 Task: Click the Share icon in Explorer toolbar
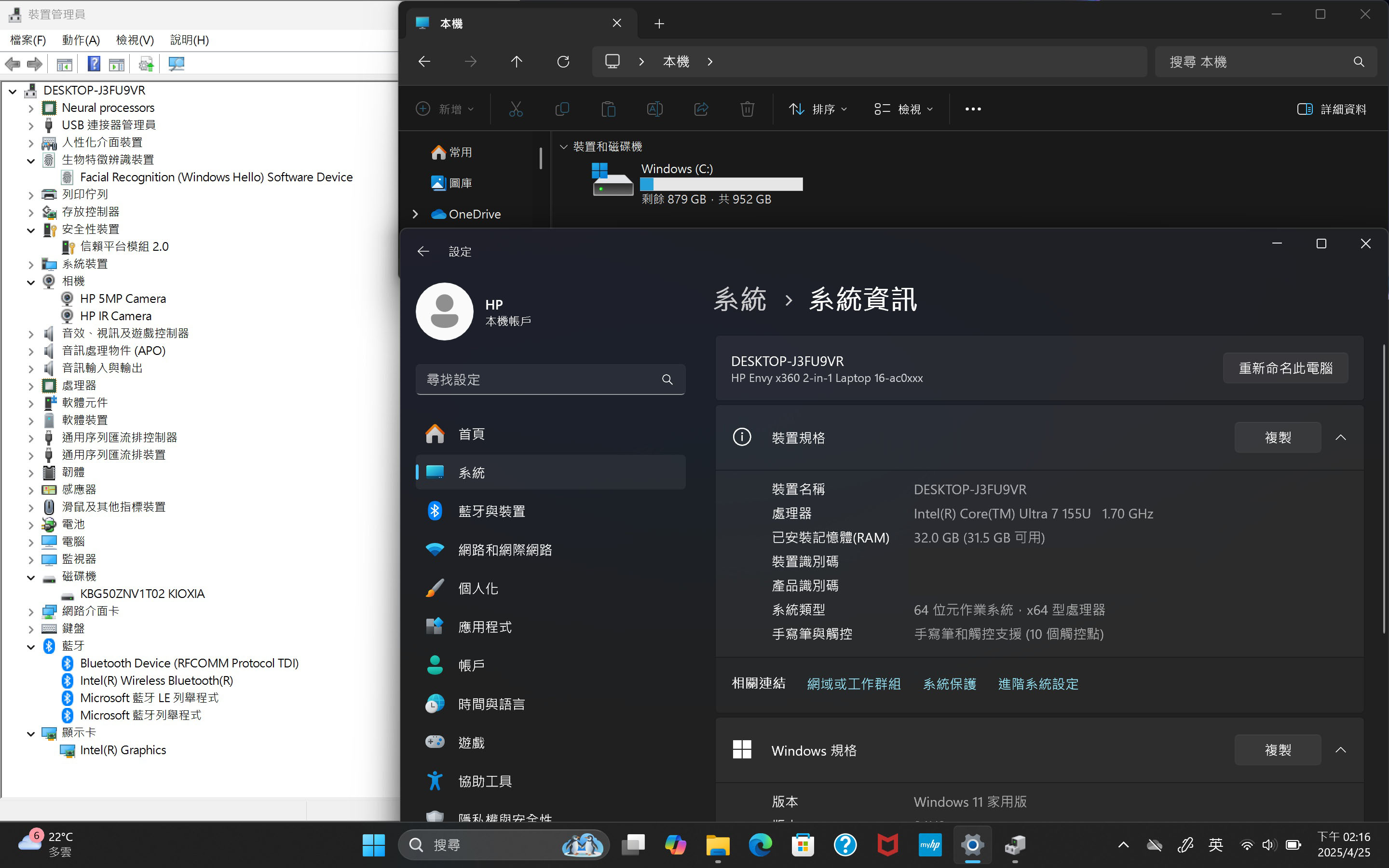[x=701, y=109]
